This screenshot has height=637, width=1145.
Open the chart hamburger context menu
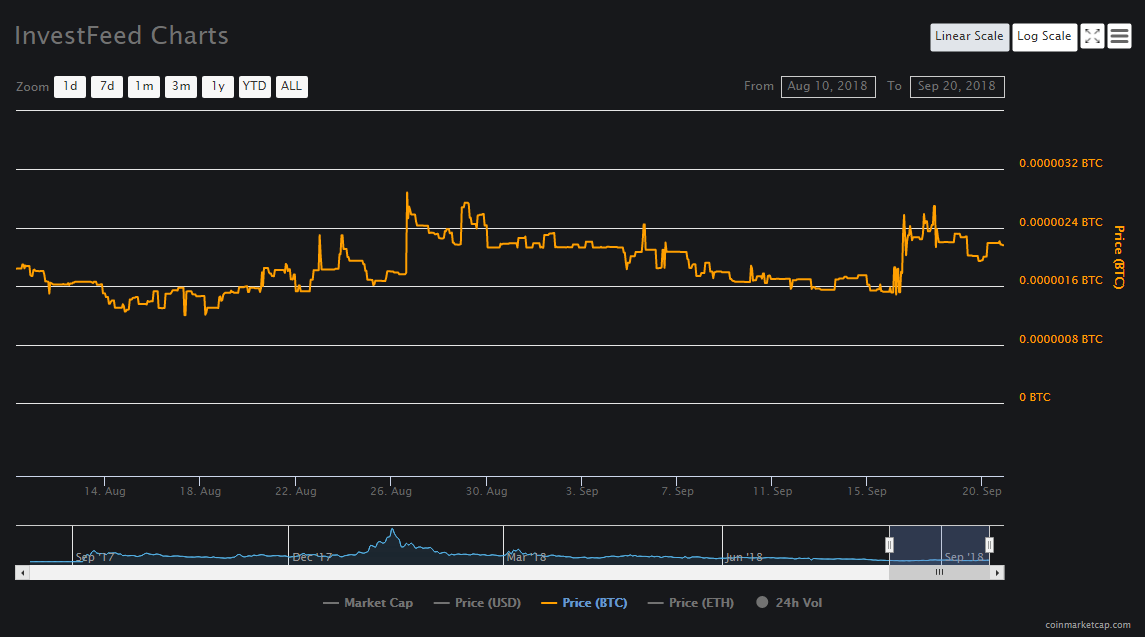click(1119, 37)
